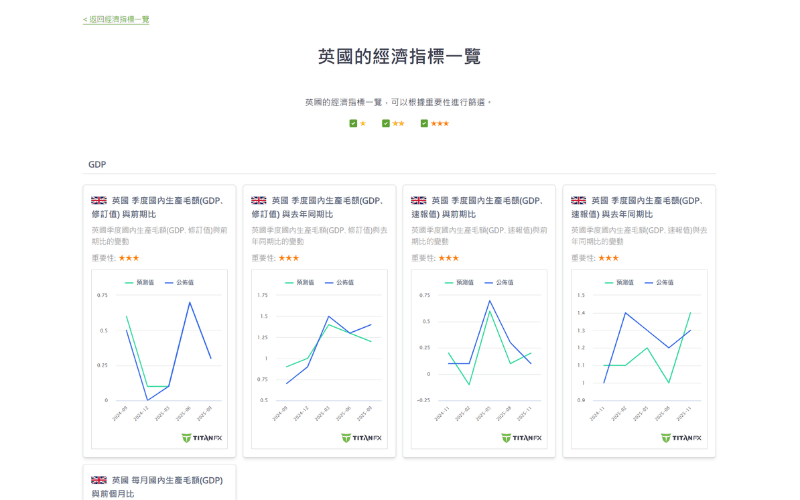800x500 pixels.
Task: Toggle the three-star importance checkbox
Action: tap(424, 123)
